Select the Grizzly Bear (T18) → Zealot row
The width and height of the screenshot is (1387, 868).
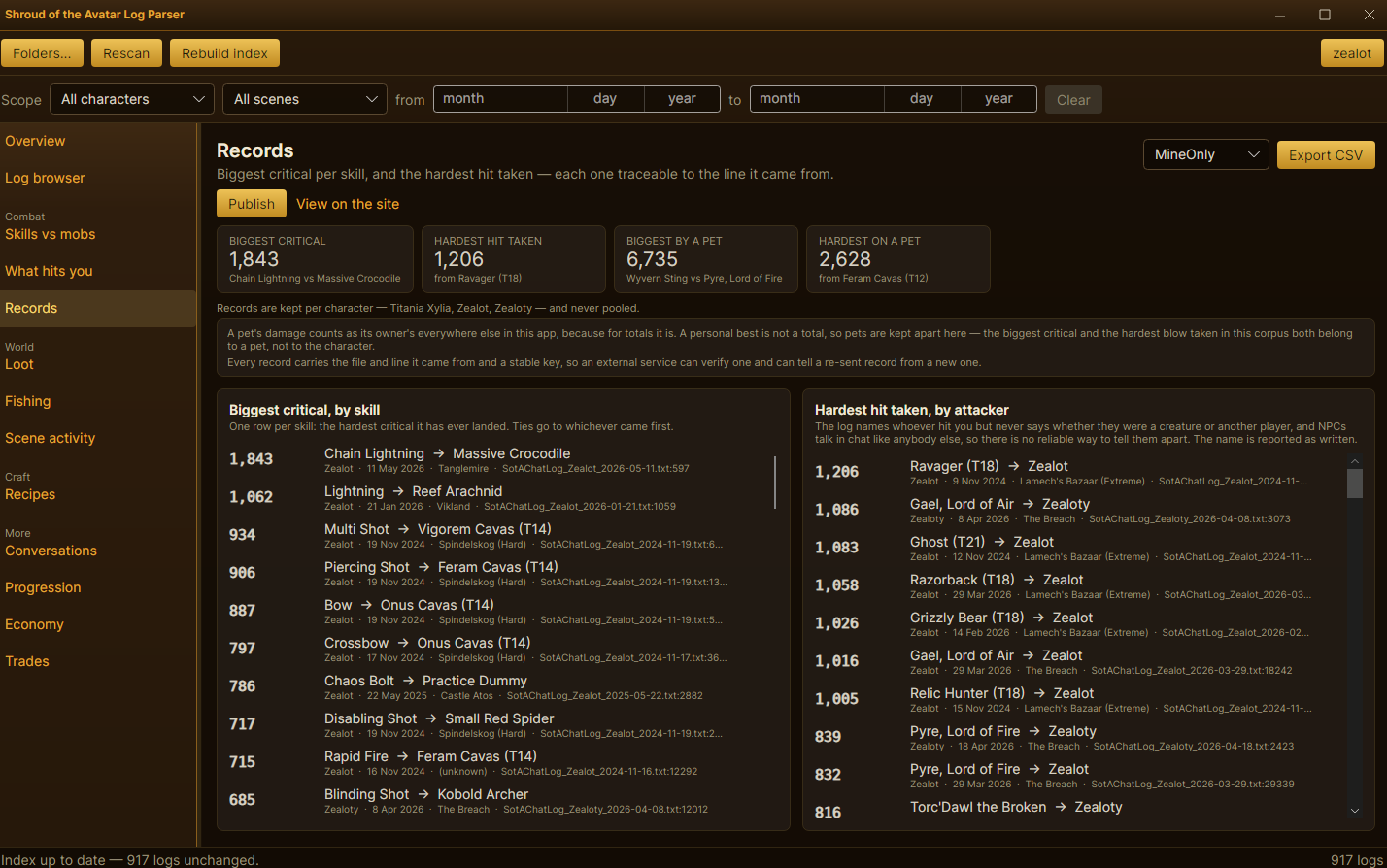pos(1078,623)
